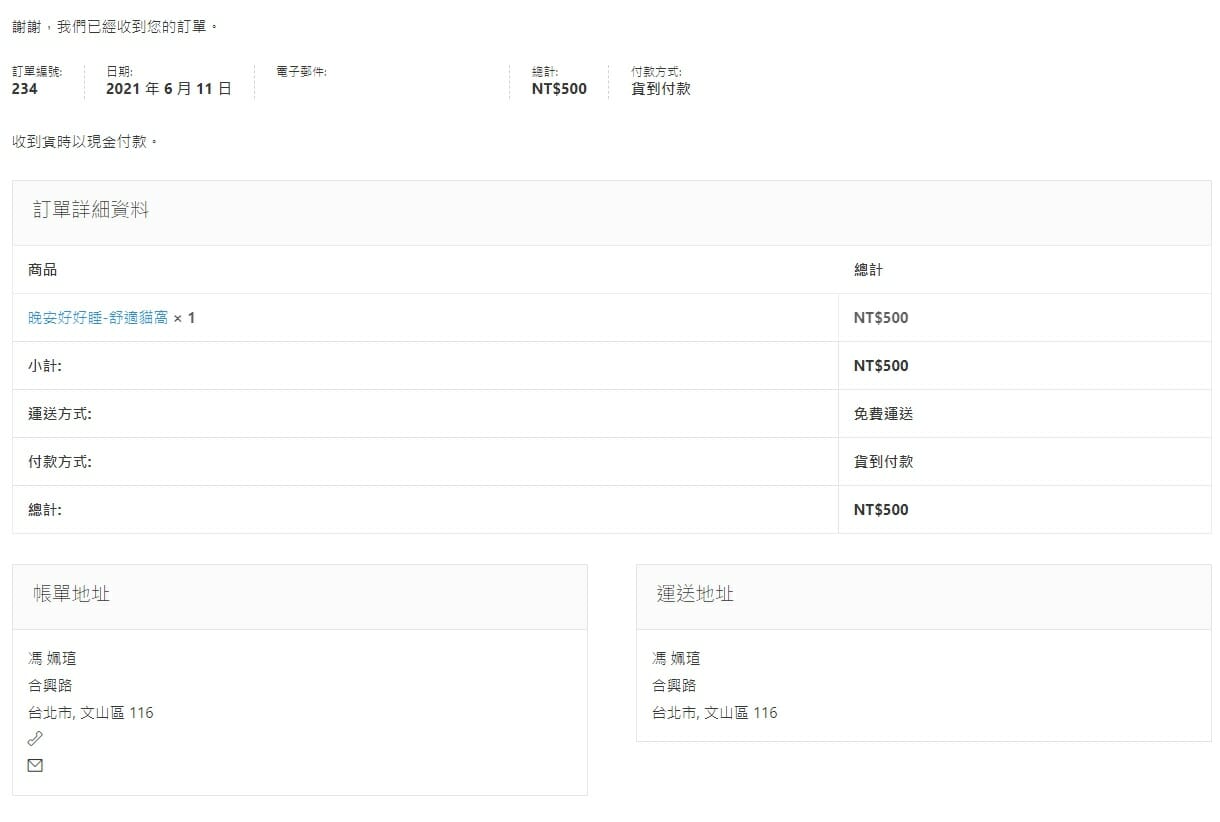This screenshot has width=1220, height=822.
Task: Click the 商品 column header
Action: pos(43,270)
